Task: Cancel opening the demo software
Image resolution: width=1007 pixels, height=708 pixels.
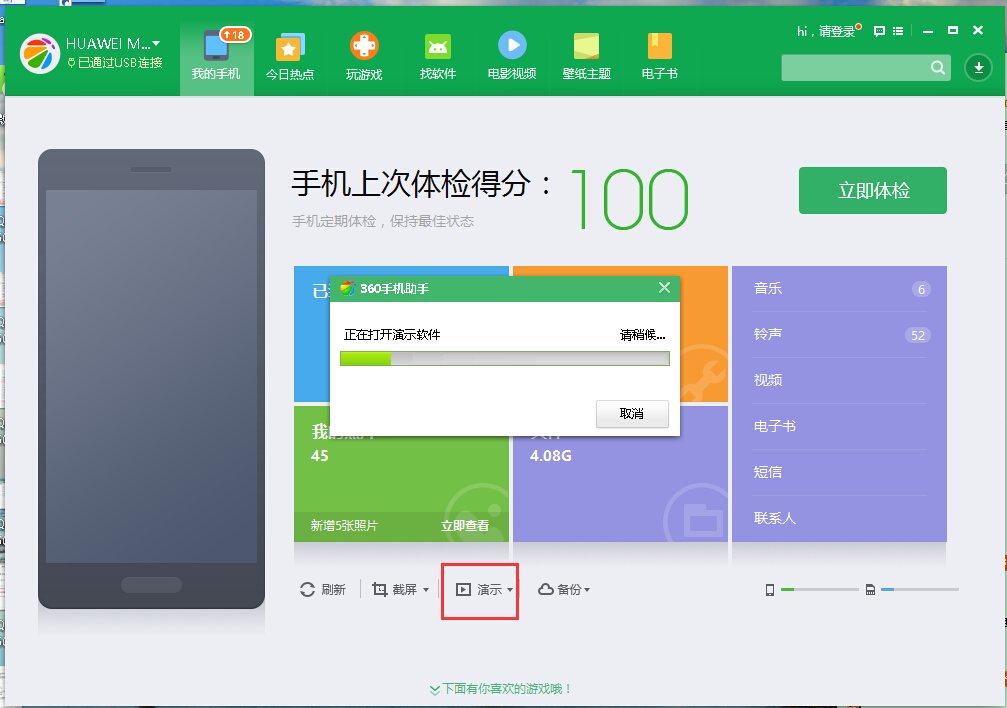Action: (x=632, y=414)
